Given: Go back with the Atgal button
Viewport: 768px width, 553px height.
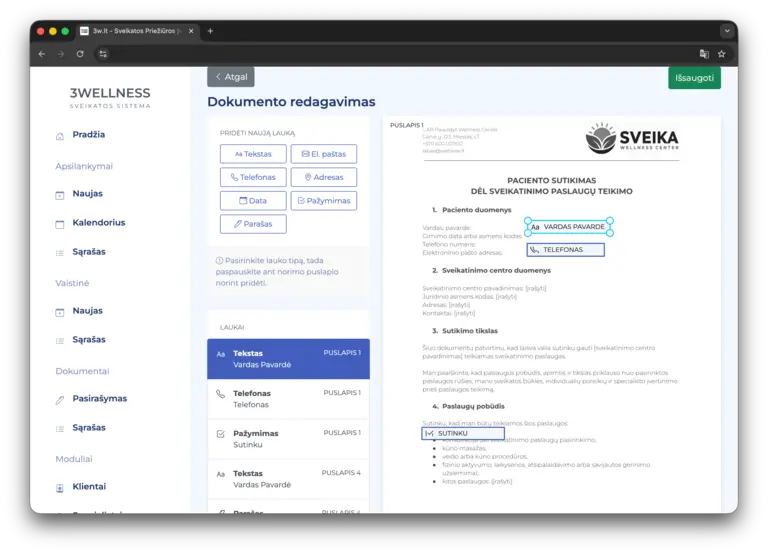Looking at the screenshot, I should click(231, 77).
